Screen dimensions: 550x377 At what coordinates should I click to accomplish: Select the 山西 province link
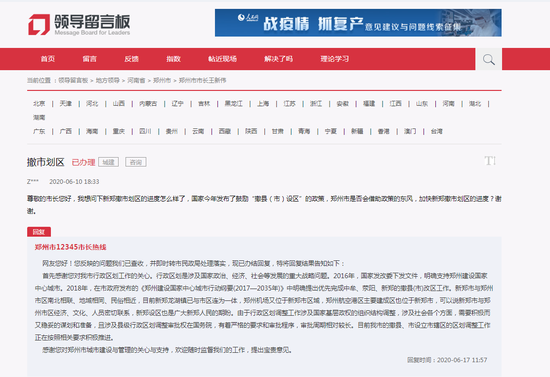coord(119,103)
